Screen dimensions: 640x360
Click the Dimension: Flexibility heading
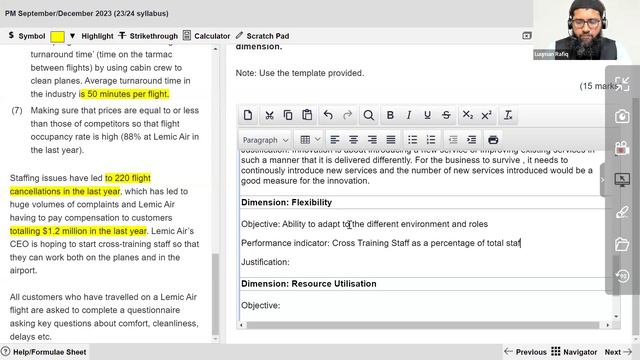[286, 202]
